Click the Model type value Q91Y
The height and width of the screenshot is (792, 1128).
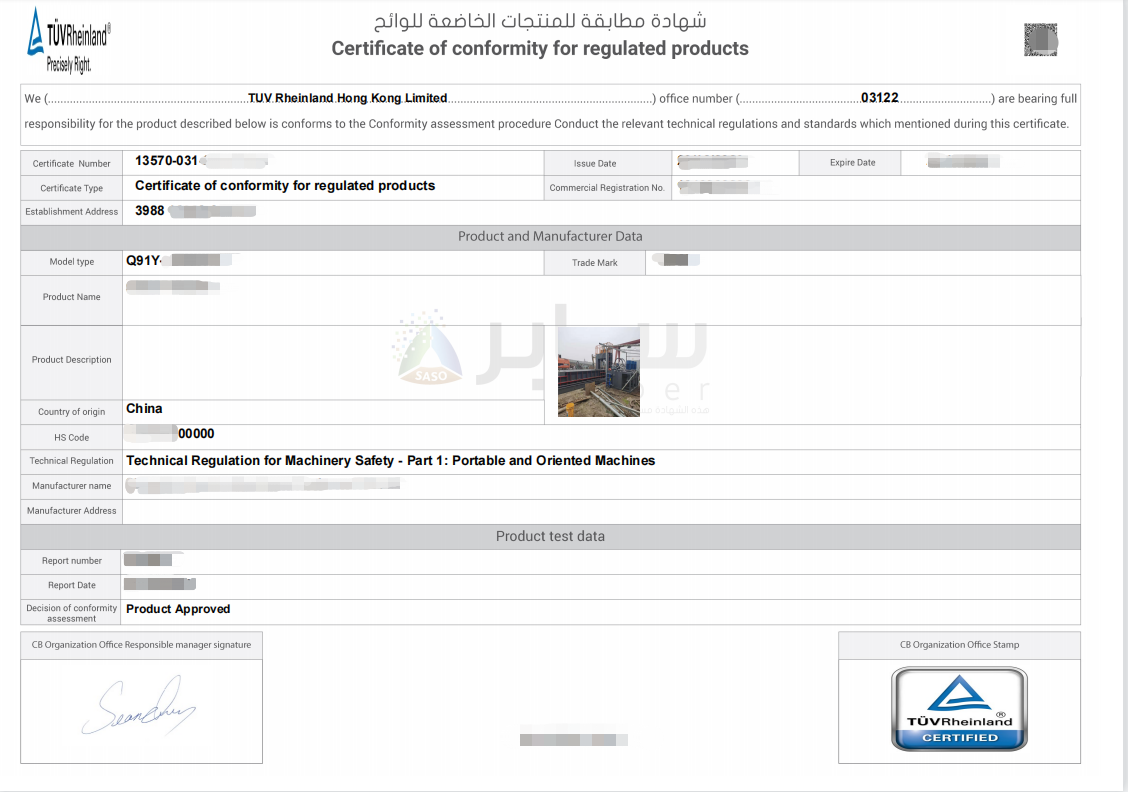point(143,260)
